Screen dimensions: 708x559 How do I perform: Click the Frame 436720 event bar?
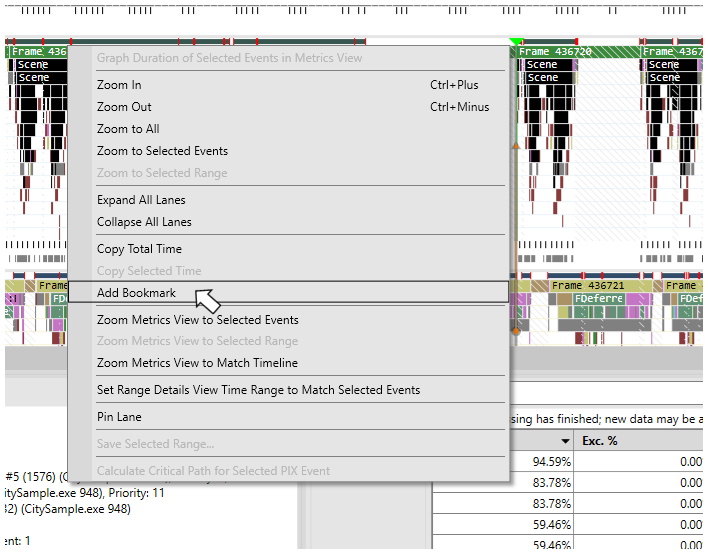(x=577, y=52)
